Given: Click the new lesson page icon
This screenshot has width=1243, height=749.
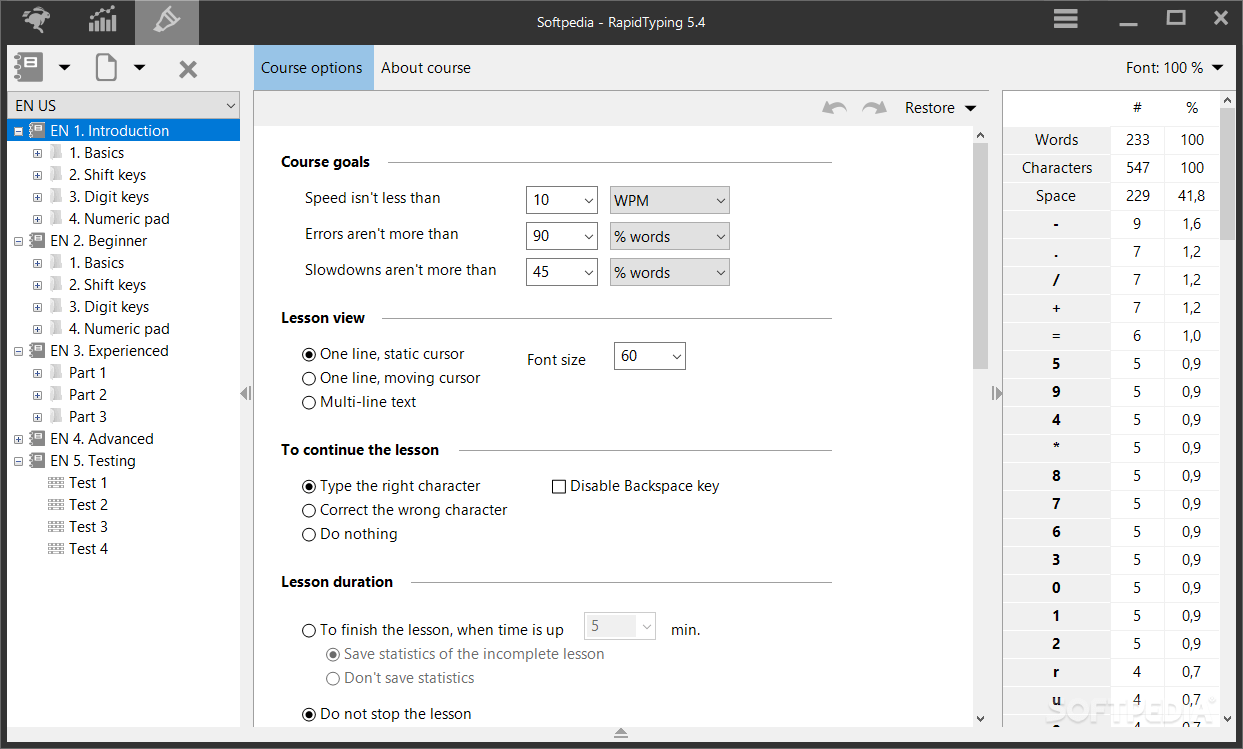Looking at the screenshot, I should [106, 68].
